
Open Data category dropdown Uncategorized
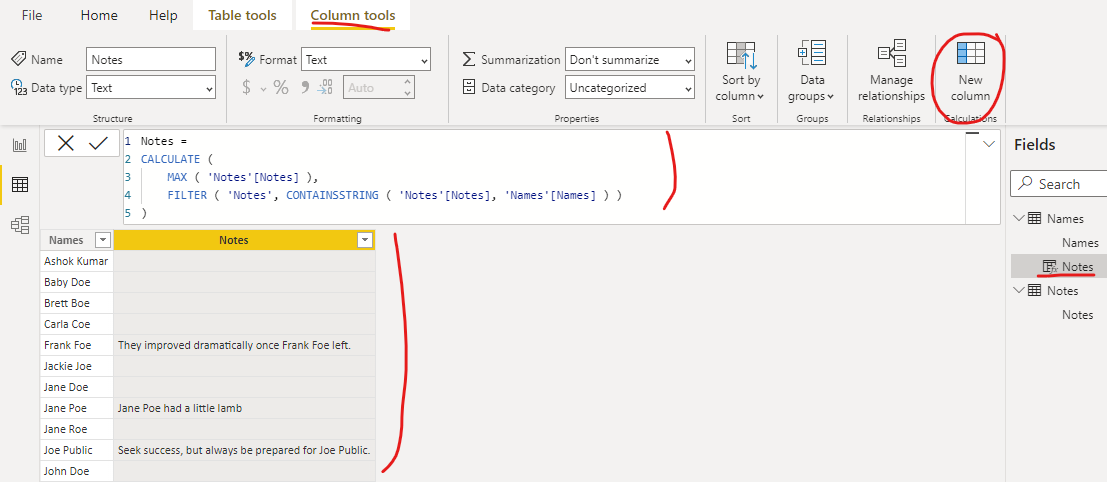tap(630, 88)
